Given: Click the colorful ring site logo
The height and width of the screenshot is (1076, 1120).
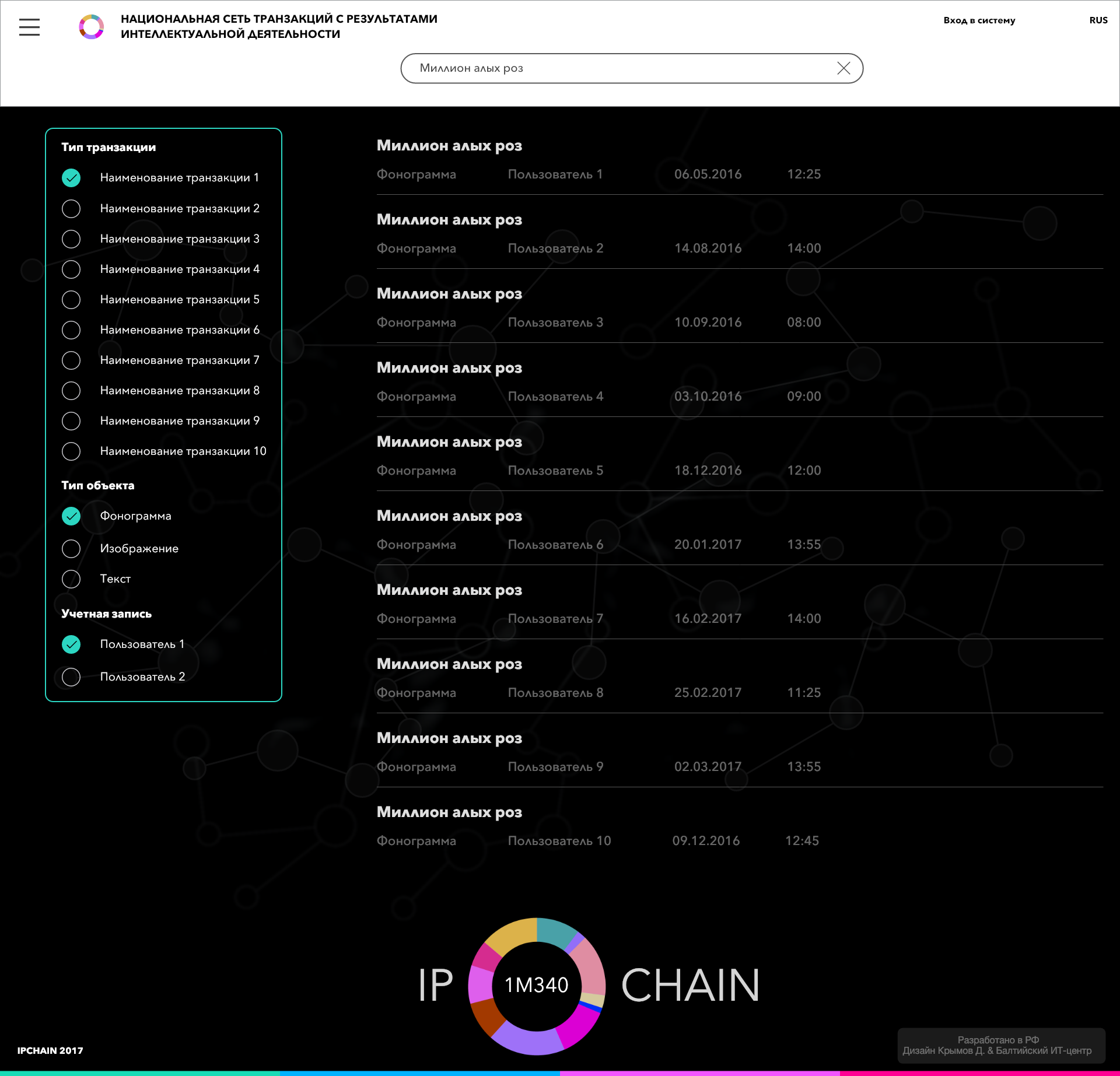Looking at the screenshot, I should (92, 27).
